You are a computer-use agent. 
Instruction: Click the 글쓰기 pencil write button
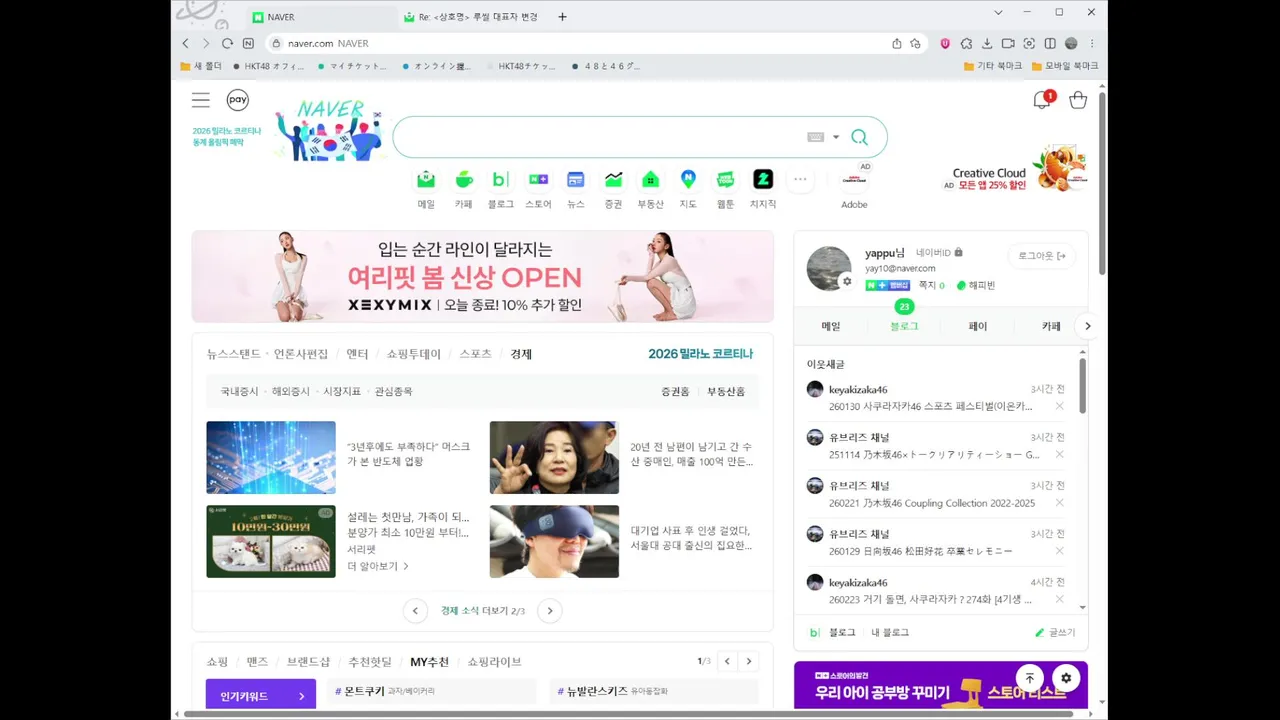pos(1055,632)
